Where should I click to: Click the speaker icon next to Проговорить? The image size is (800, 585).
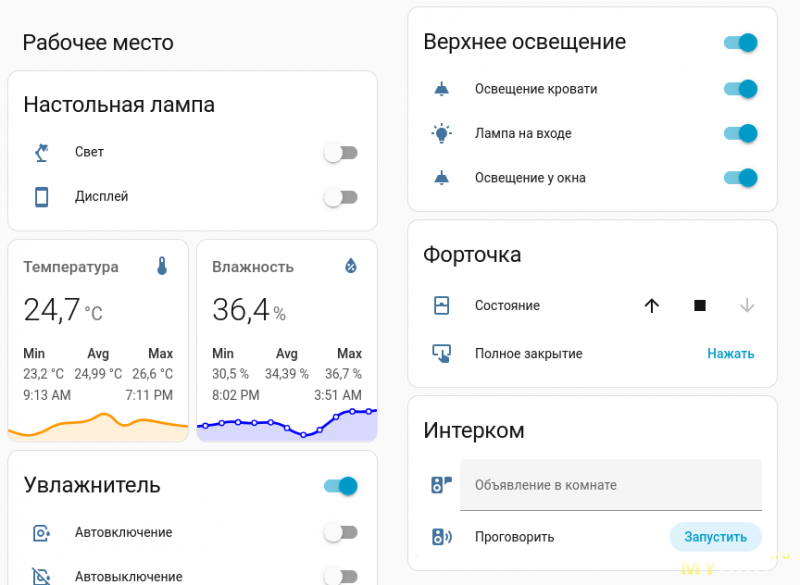click(441, 537)
